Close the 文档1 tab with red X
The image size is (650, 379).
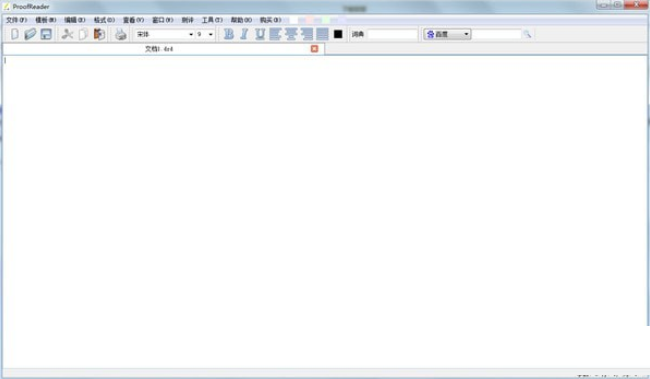(x=315, y=49)
